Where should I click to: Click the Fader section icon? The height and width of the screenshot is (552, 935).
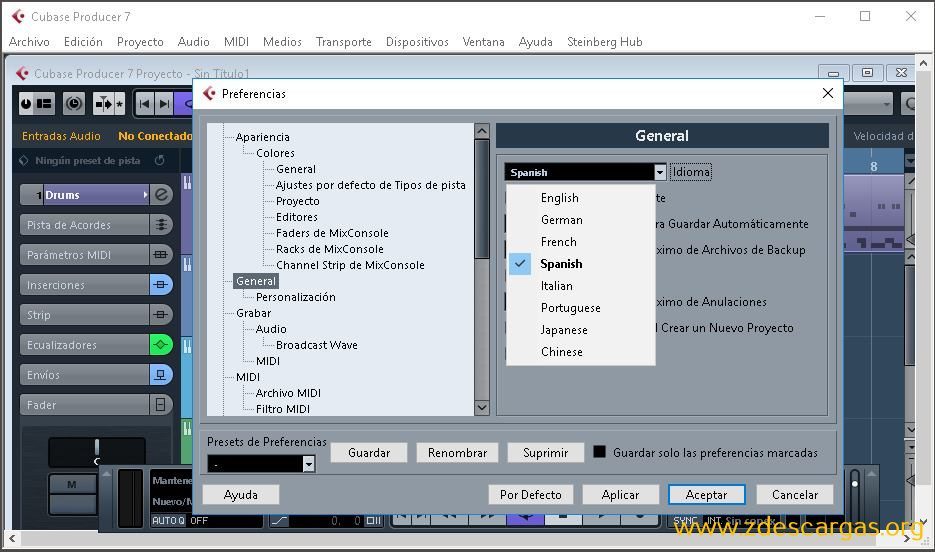[161, 405]
